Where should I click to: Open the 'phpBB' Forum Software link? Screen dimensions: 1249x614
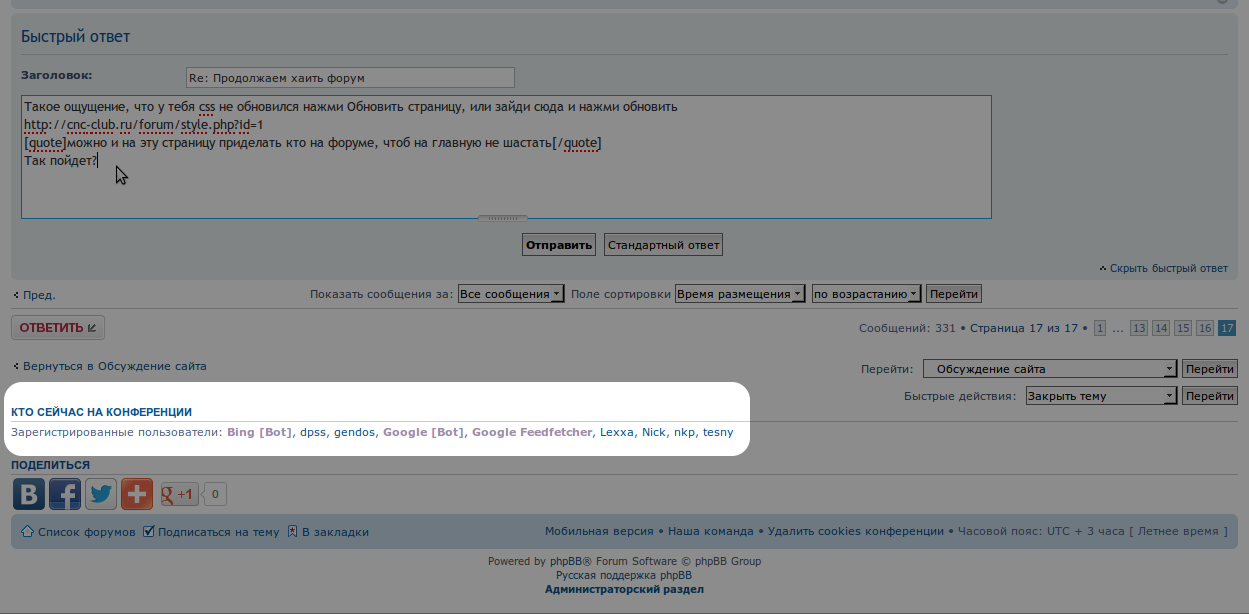coord(566,562)
